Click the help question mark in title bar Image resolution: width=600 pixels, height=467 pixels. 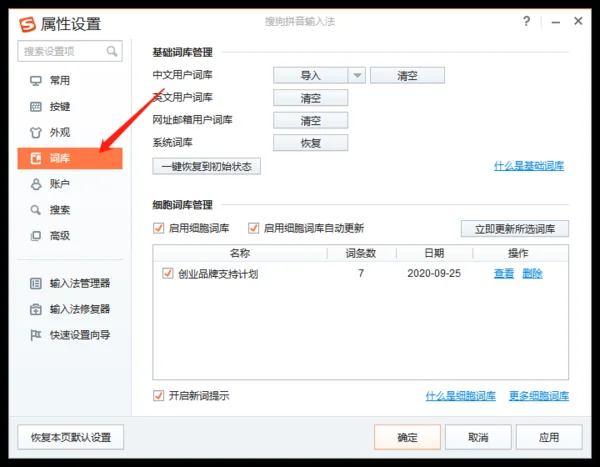coord(526,22)
